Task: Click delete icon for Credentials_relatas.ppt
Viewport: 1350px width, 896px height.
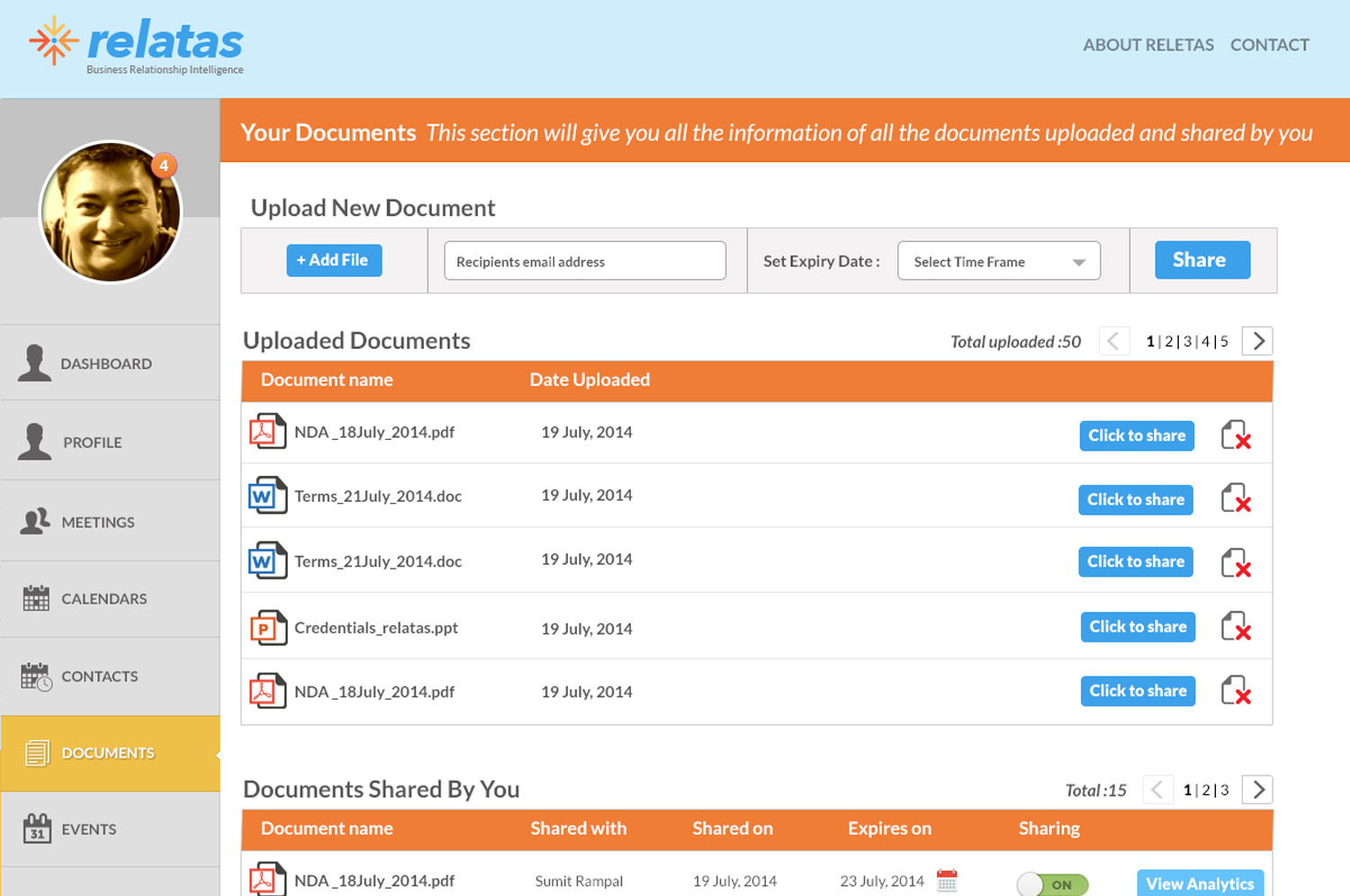Action: click(1236, 627)
